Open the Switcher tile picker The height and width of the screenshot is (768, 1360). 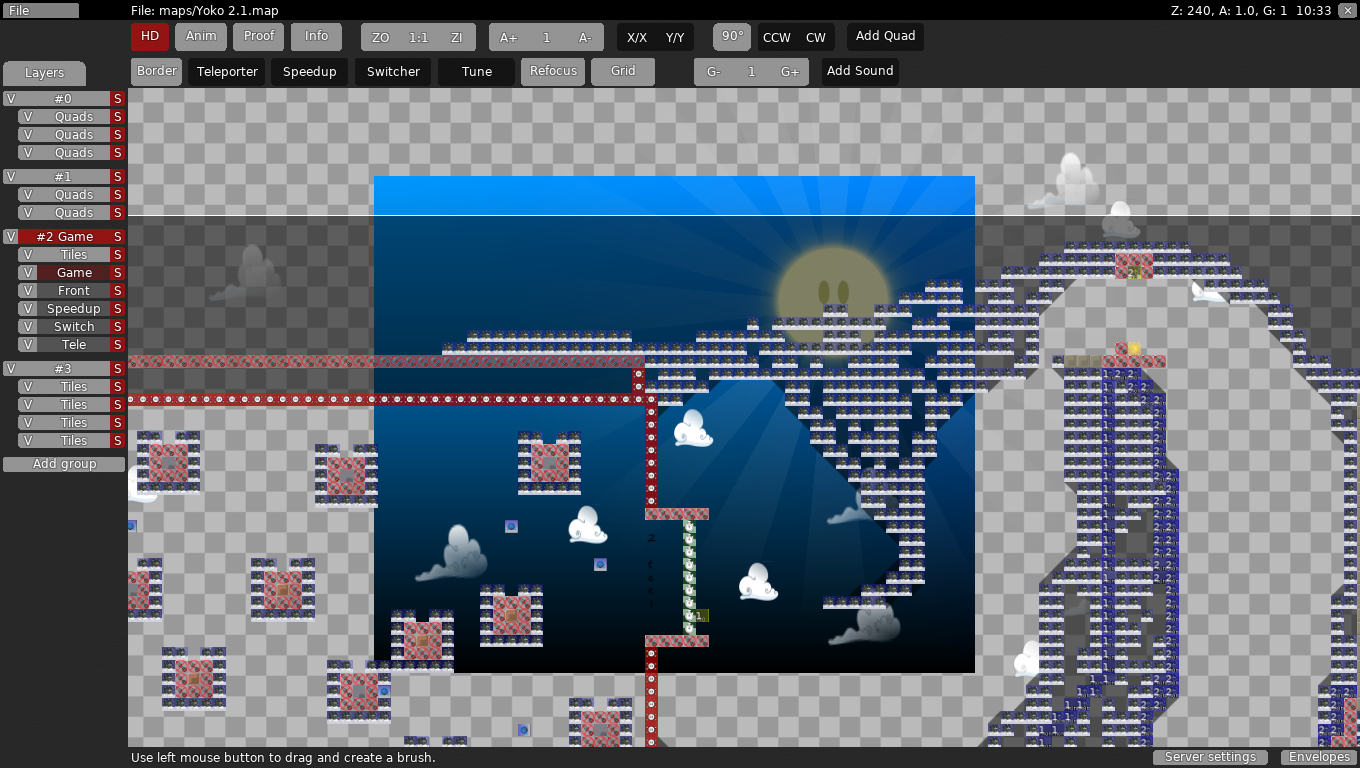click(392, 71)
